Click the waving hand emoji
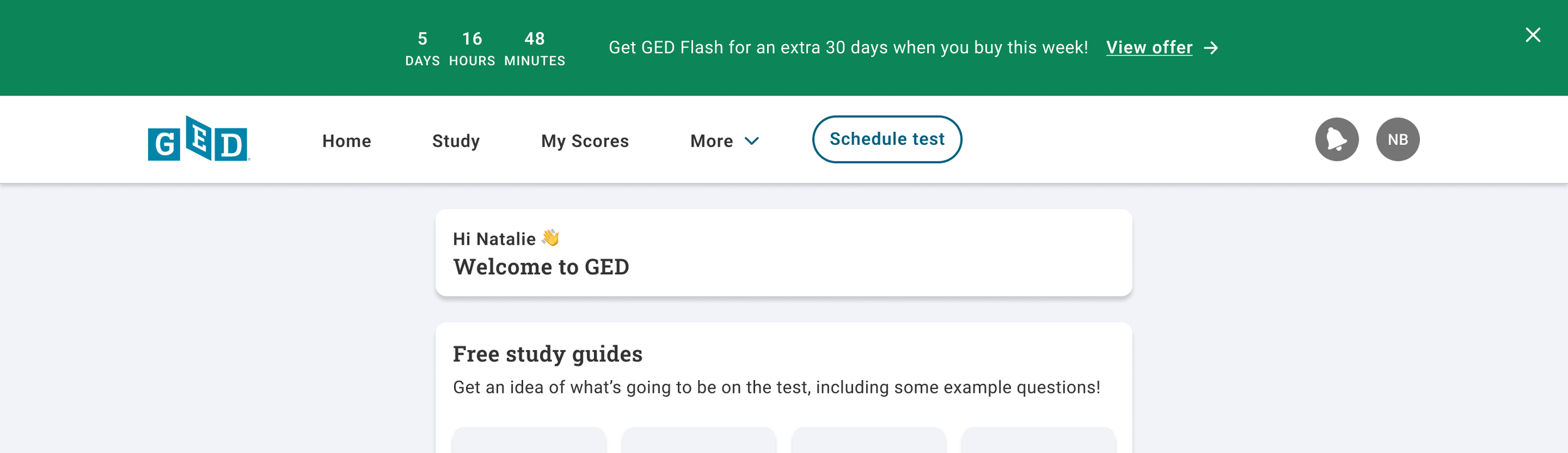1568x453 pixels. click(550, 238)
